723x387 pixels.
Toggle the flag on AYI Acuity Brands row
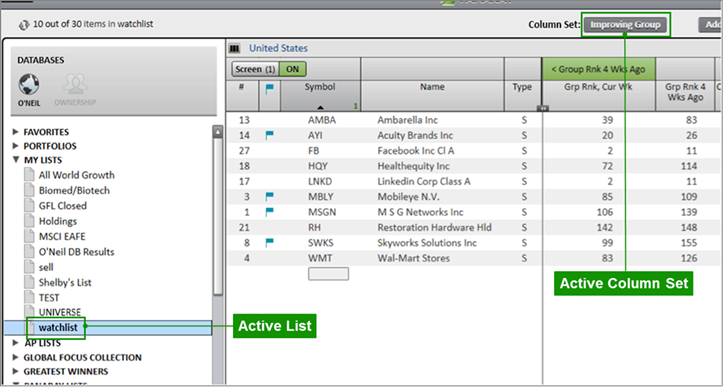click(270, 135)
